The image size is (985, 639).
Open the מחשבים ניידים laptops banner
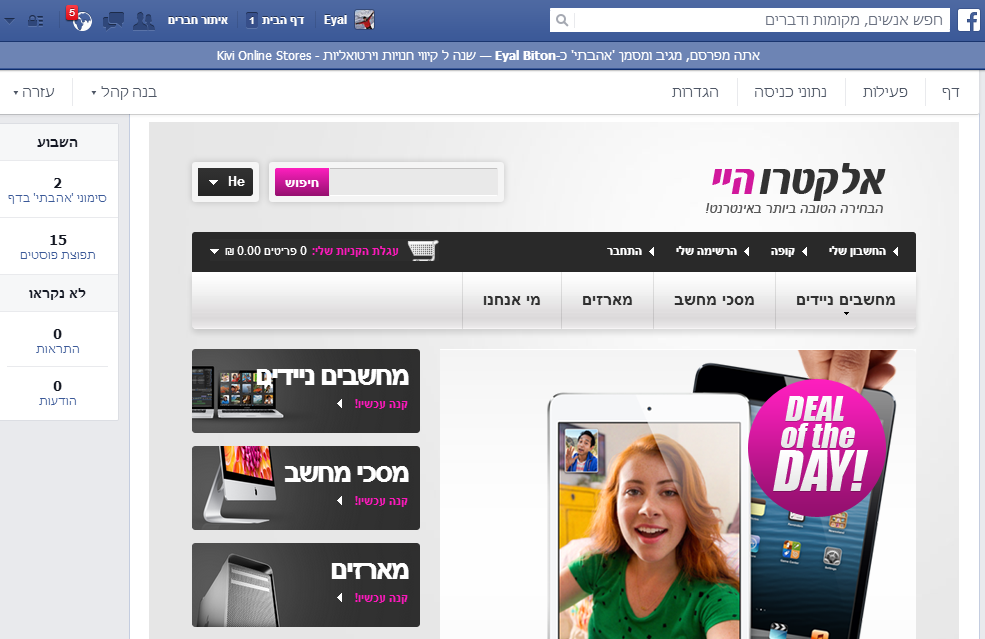(x=306, y=391)
